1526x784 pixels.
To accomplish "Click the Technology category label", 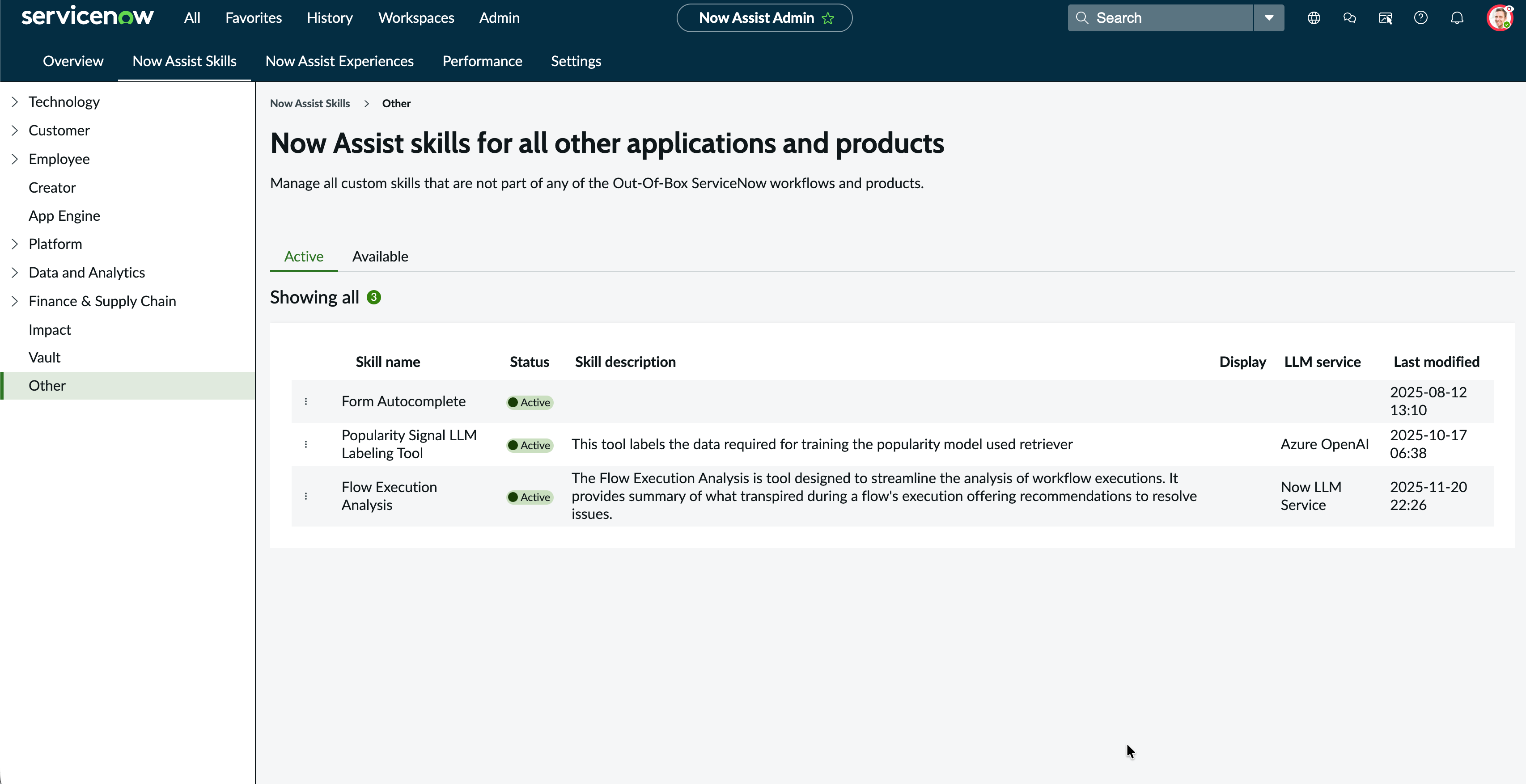I will 64,102.
